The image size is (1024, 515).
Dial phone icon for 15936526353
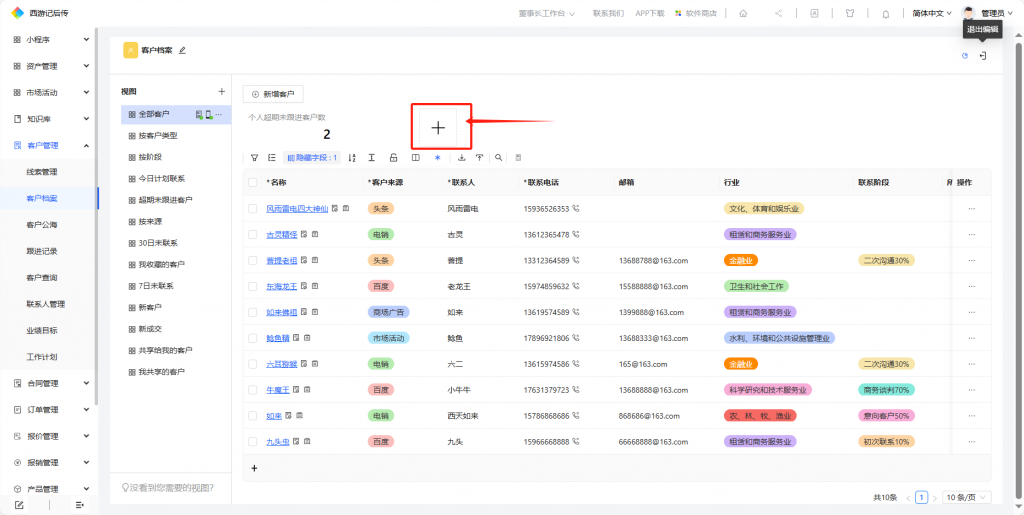pyautogui.click(x=576, y=208)
